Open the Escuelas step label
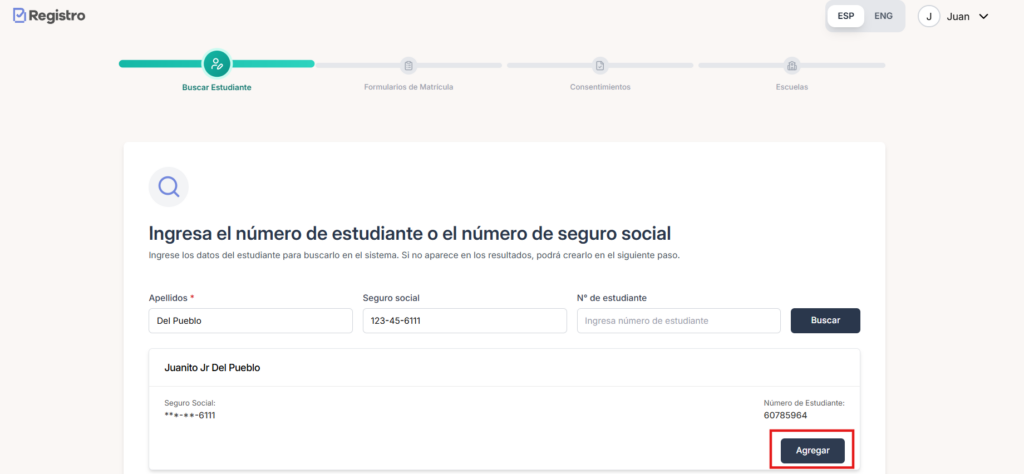Screen dimensions: 1024x474 (x=791, y=87)
